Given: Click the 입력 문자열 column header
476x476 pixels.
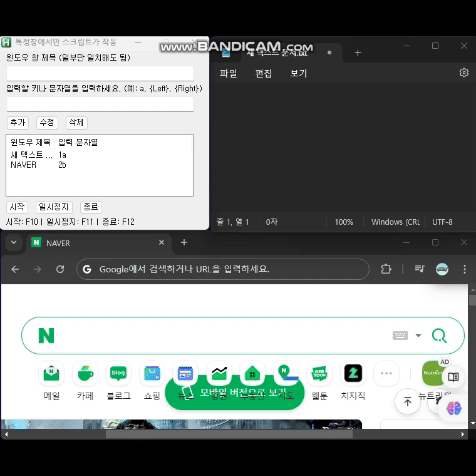Looking at the screenshot, I should pyautogui.click(x=78, y=142).
